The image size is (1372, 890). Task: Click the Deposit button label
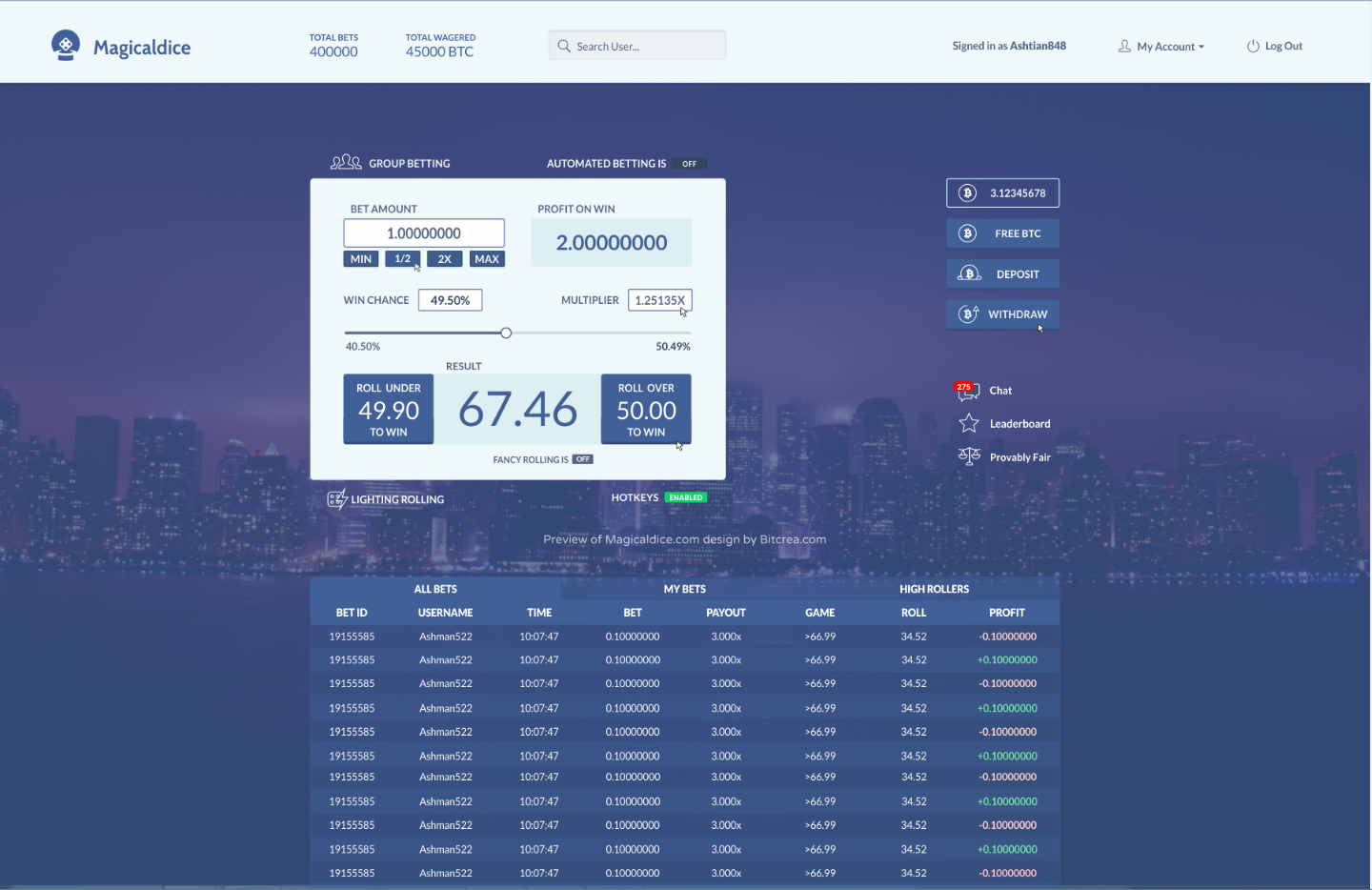1018,274
